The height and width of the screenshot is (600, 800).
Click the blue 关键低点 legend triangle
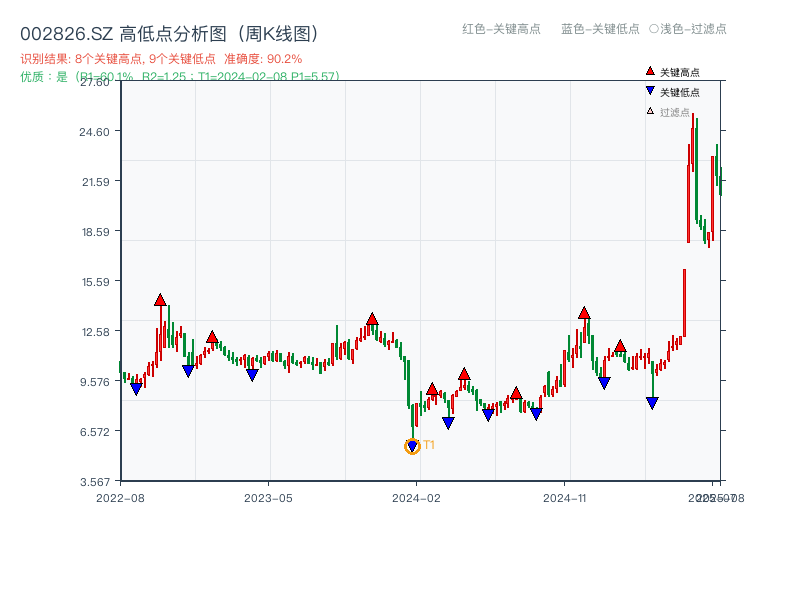pyautogui.click(x=650, y=91)
